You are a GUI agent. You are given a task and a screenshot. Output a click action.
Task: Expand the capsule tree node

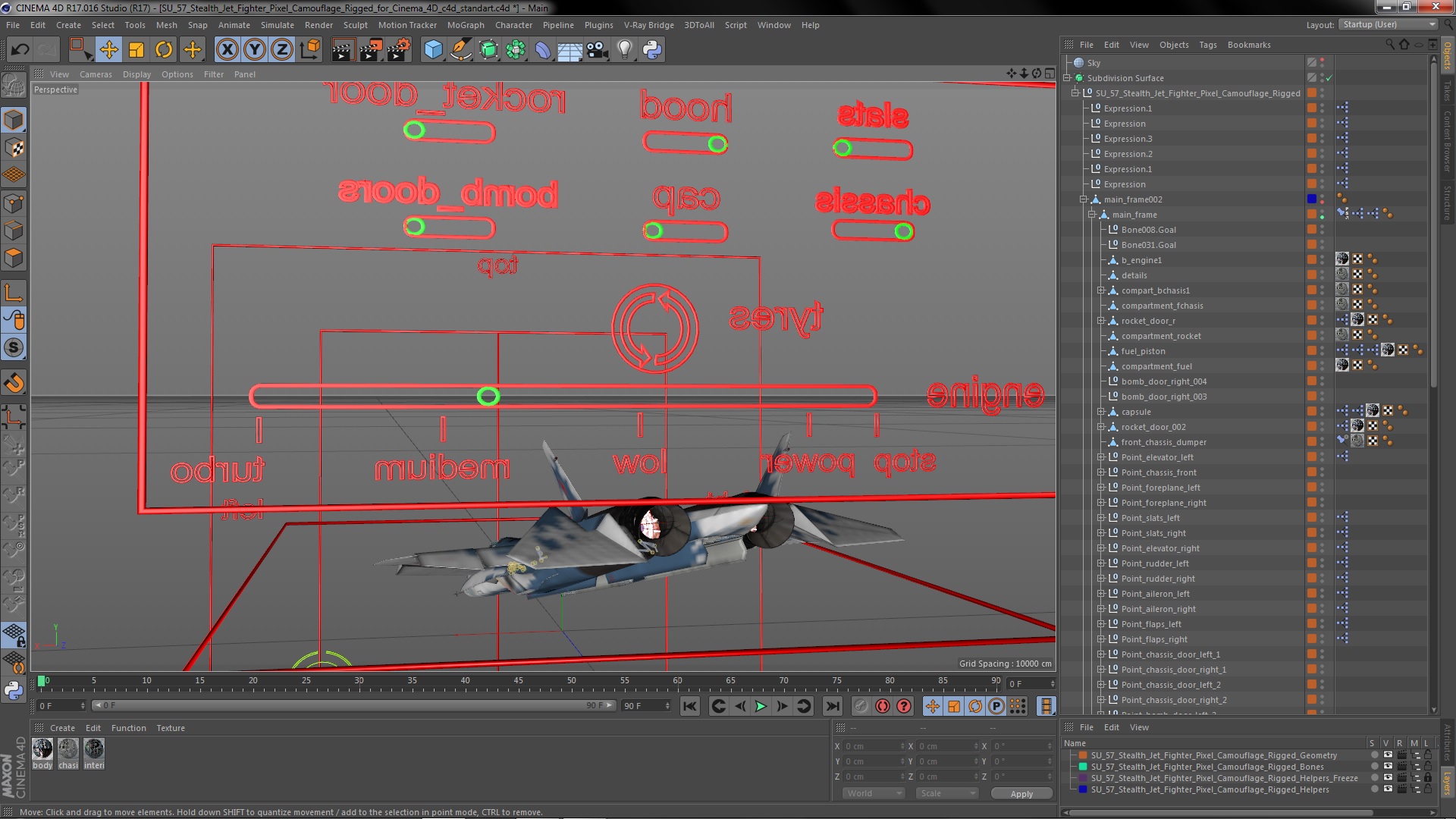click(1101, 412)
